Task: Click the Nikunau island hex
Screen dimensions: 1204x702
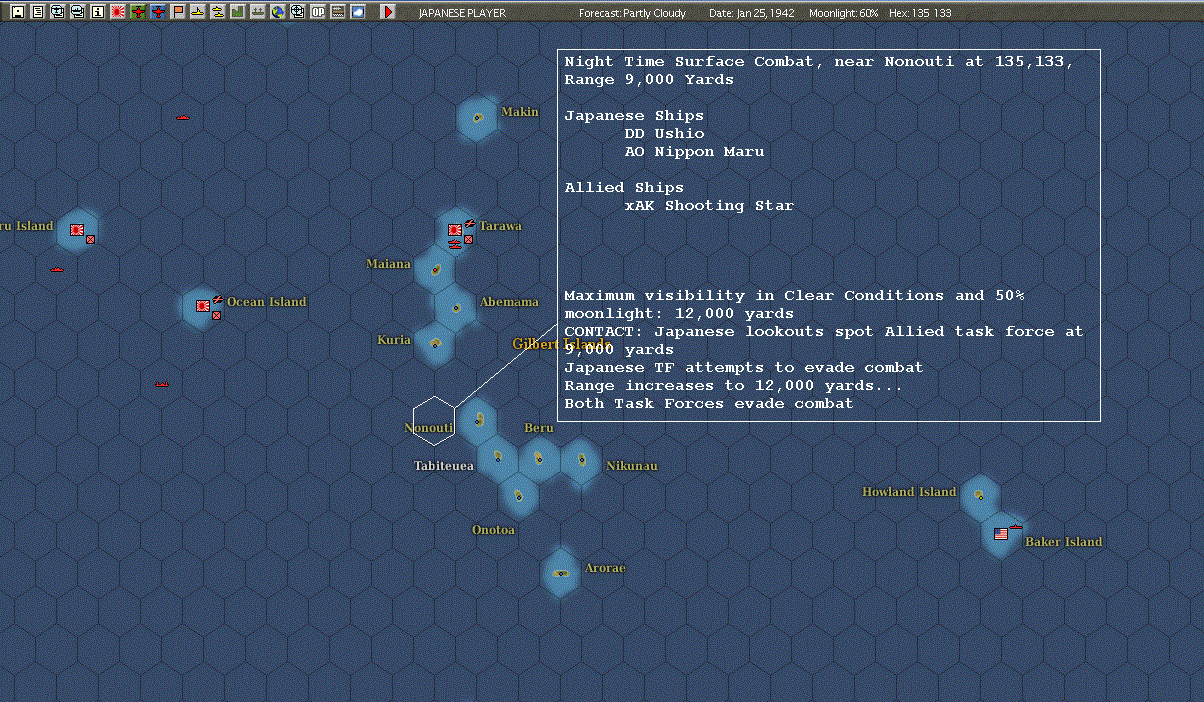Action: coord(580,460)
